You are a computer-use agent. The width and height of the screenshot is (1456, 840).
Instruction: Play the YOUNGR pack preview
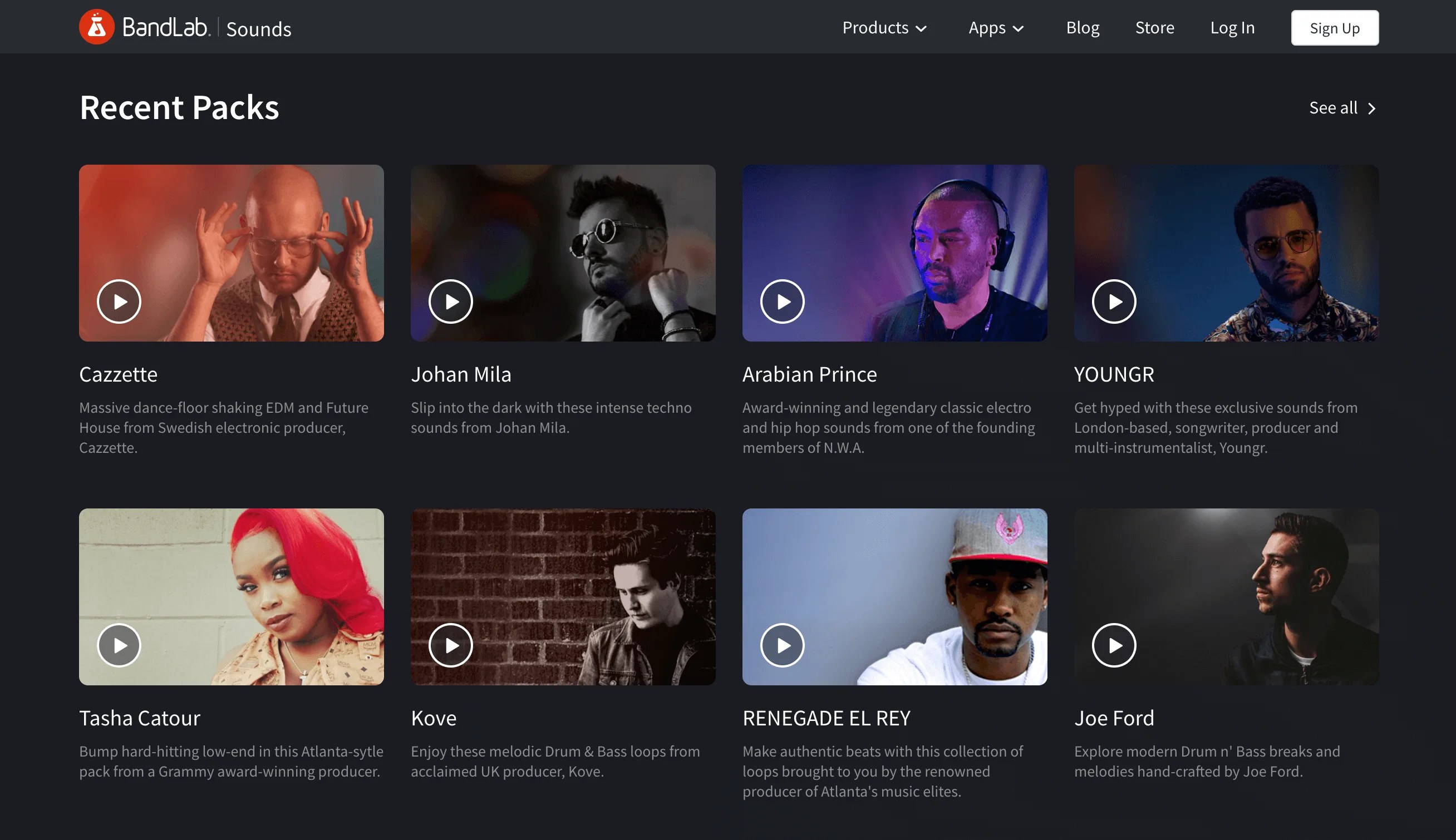[x=1114, y=302]
